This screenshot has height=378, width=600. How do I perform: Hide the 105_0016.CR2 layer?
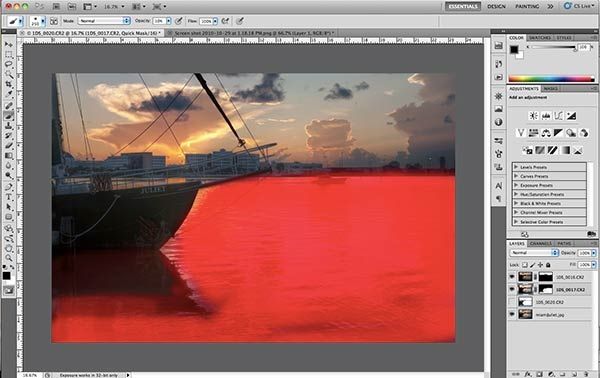click(x=512, y=277)
